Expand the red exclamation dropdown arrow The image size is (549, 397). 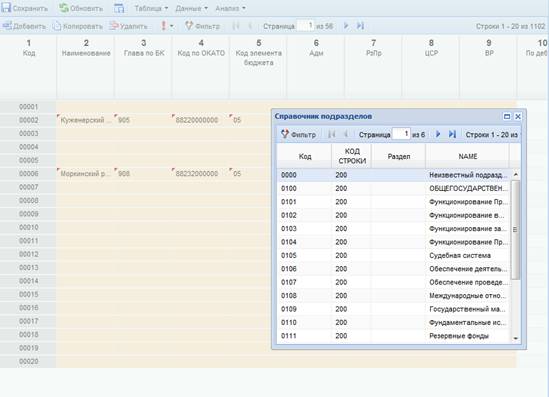(x=172, y=26)
